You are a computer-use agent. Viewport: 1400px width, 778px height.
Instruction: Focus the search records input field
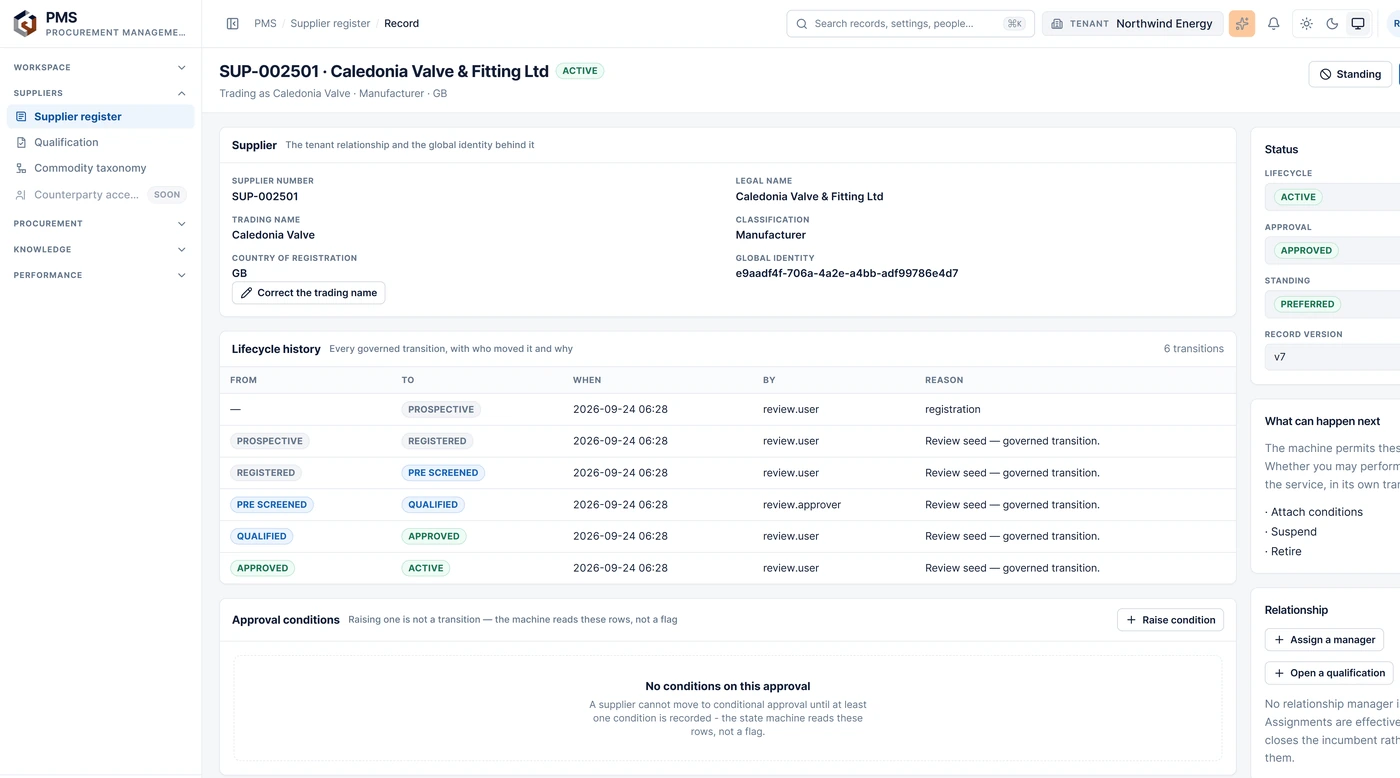(910, 23)
